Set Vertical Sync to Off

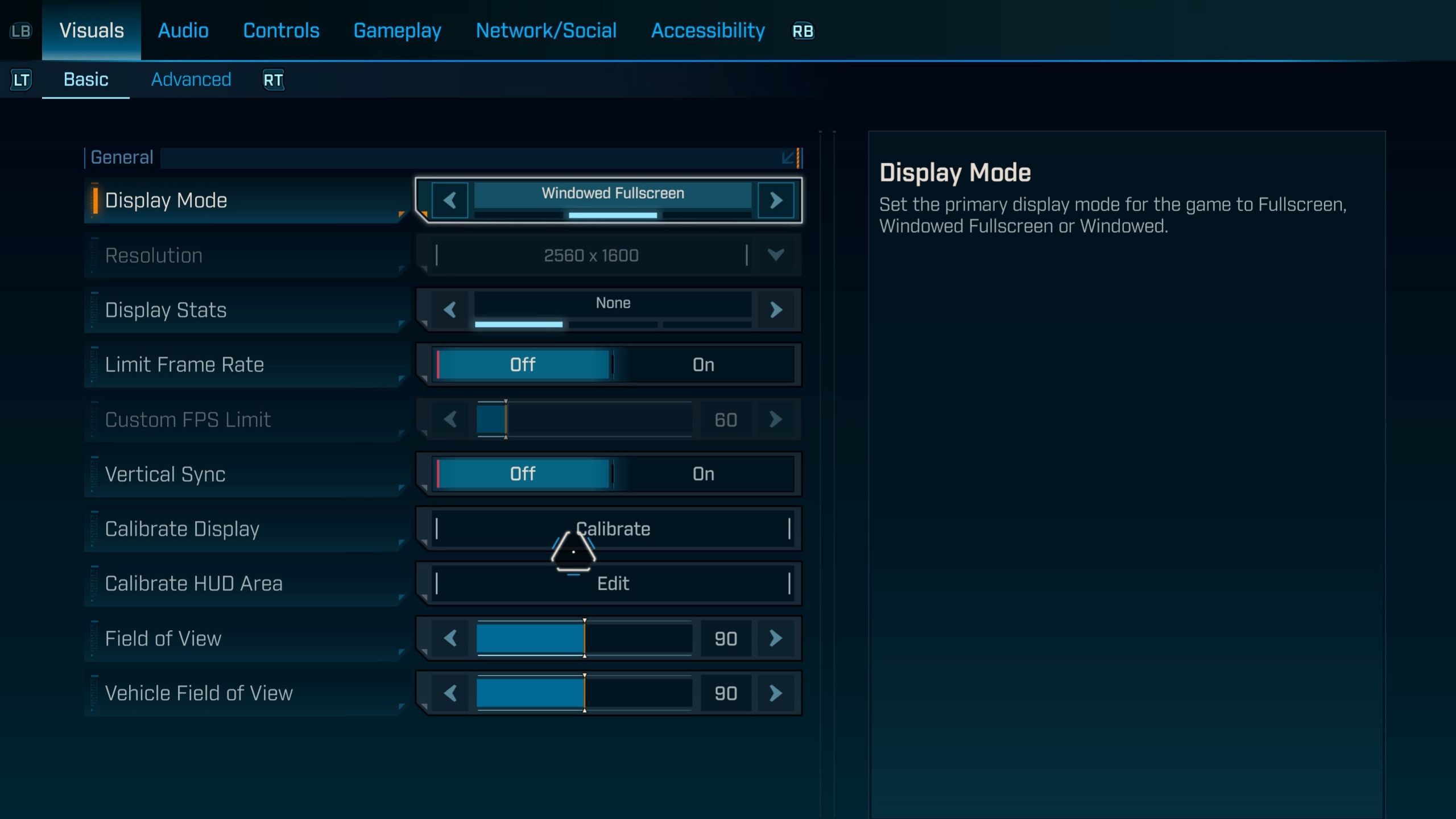point(522,474)
